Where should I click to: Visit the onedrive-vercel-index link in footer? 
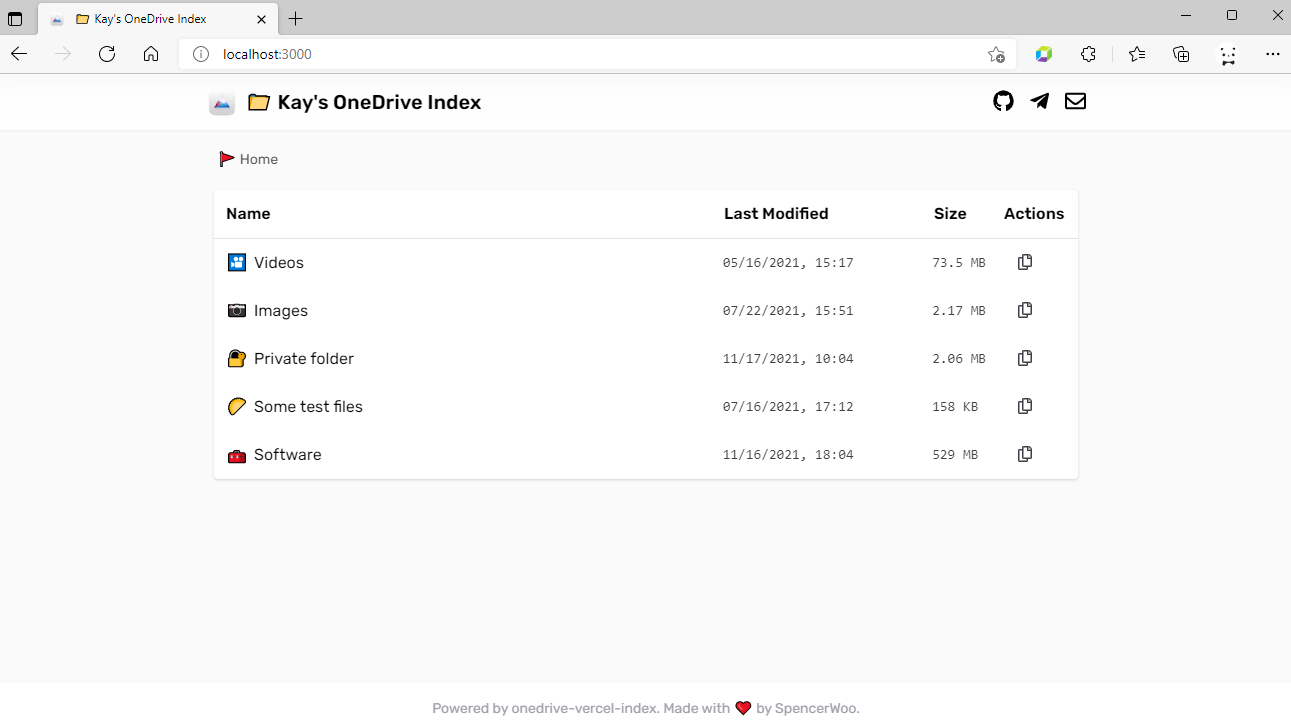point(581,707)
